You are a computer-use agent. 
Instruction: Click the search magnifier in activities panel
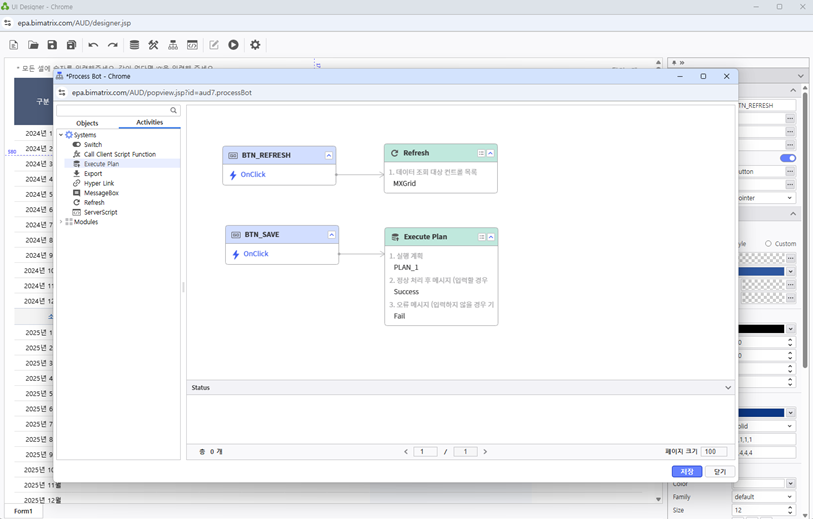174,111
